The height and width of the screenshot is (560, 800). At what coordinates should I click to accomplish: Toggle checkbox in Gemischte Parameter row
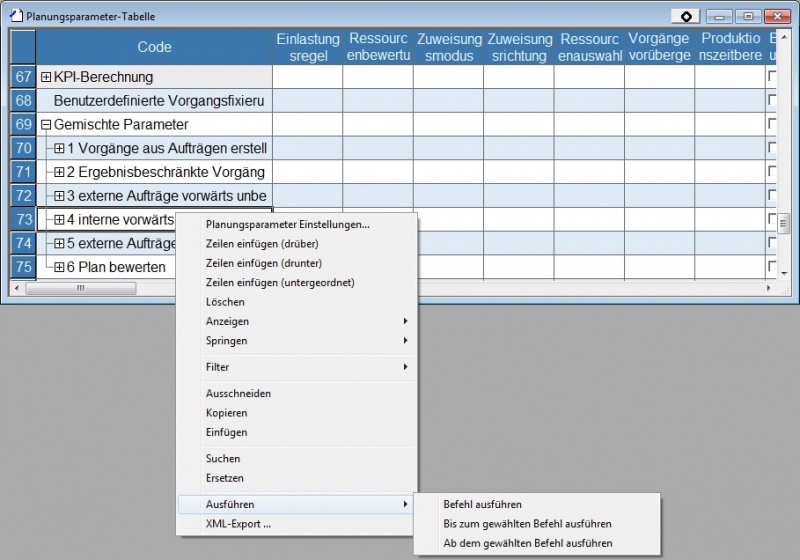pyautogui.click(x=772, y=125)
